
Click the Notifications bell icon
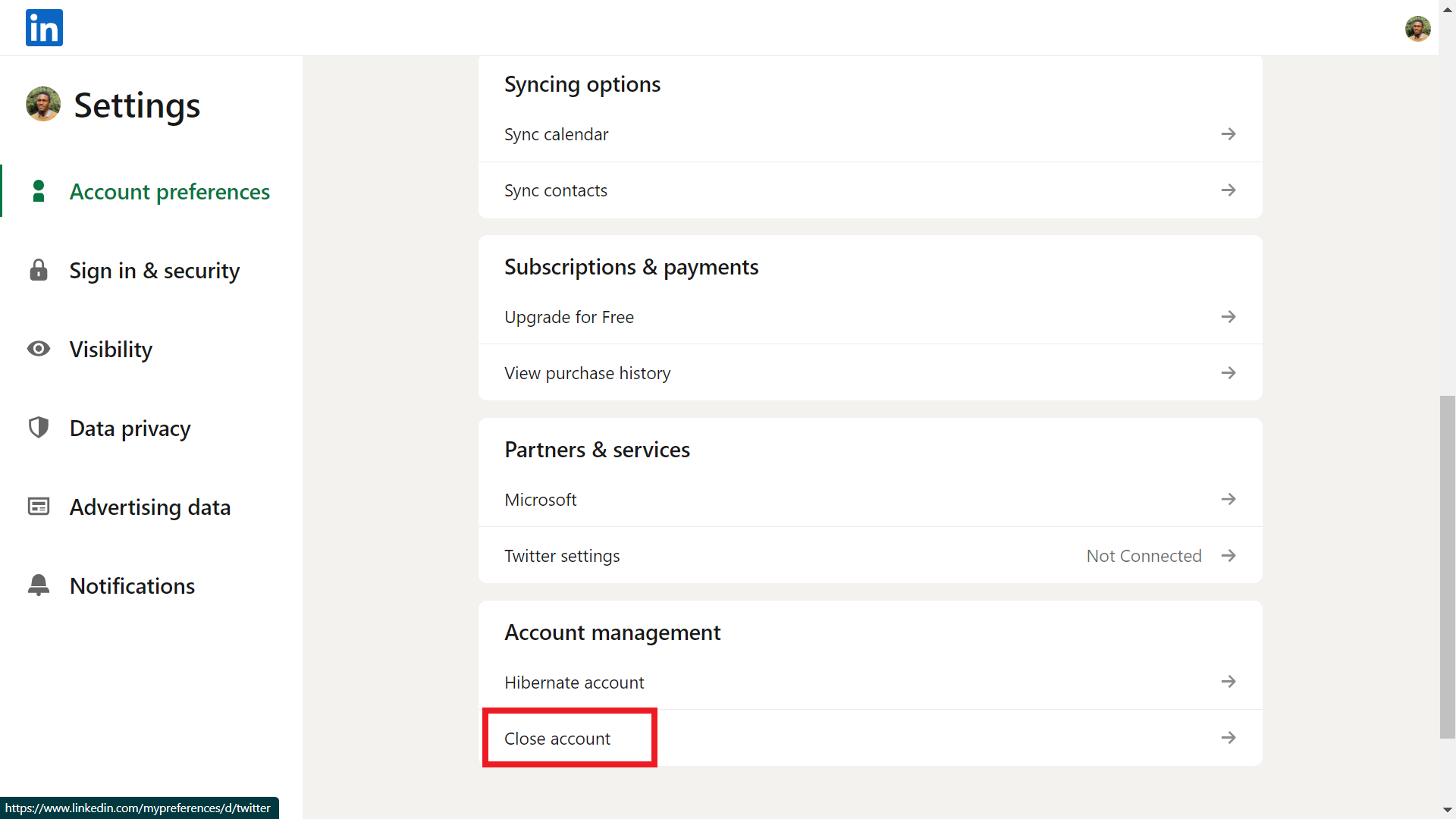38,585
